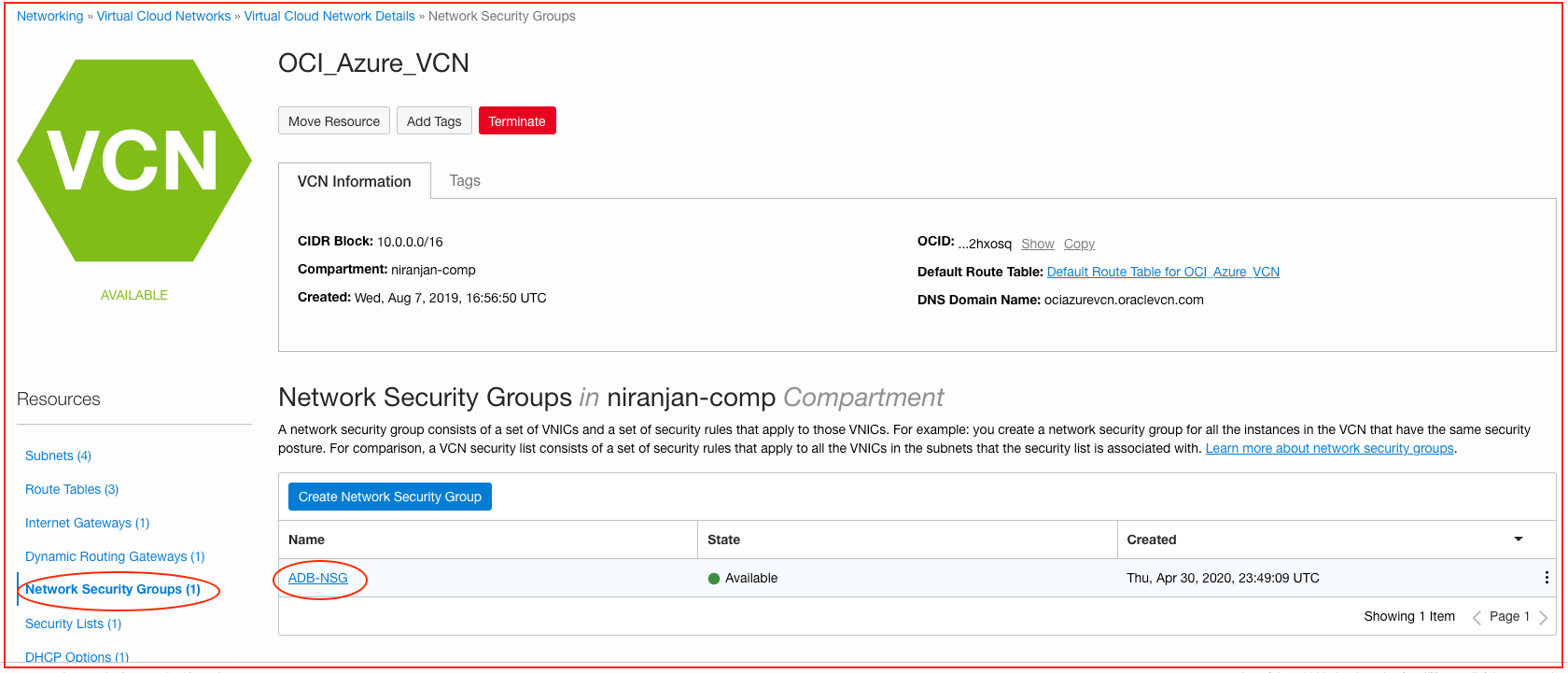Click the CIDR Block 10.0.0.0/16 value
This screenshot has height=673, width=1568.
[x=410, y=242]
